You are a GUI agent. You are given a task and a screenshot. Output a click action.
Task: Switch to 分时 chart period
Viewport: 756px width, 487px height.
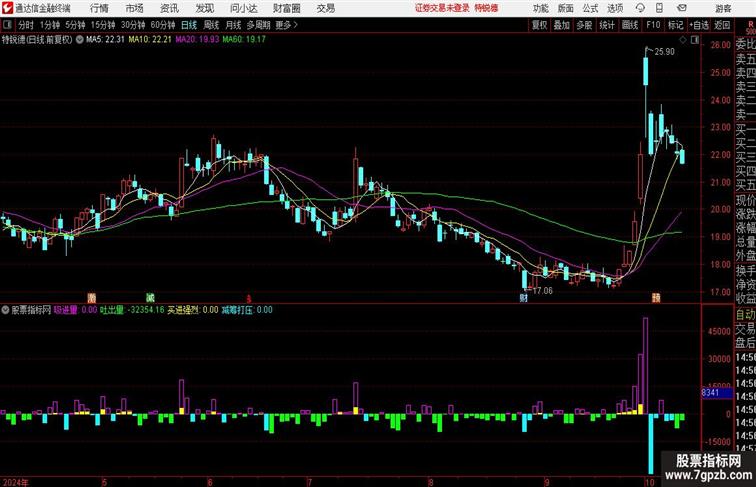click(26, 25)
